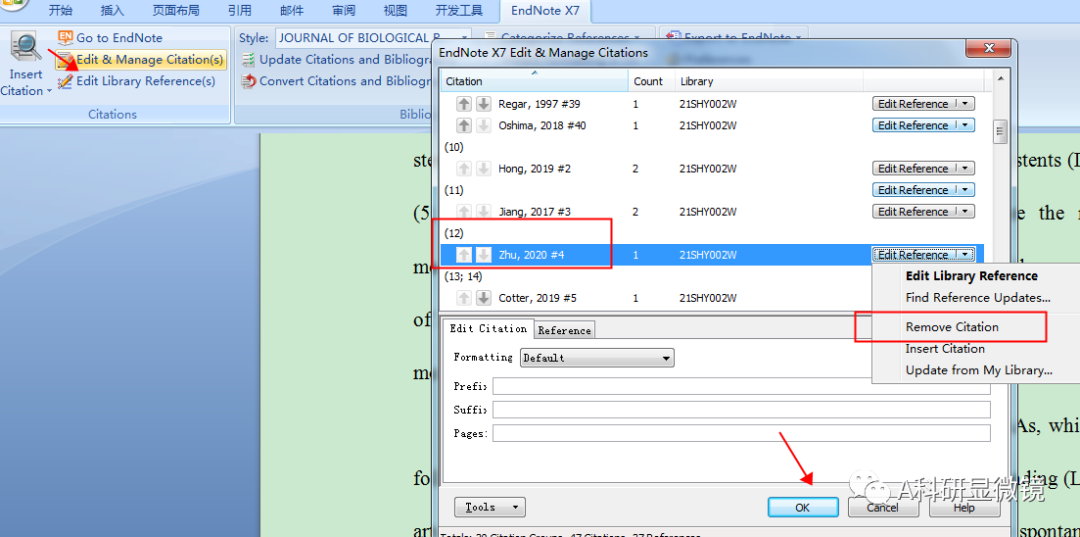1080x537 pixels.
Task: Click down arrow for Jiang, 2017 #3
Action: pyautogui.click(x=484, y=211)
